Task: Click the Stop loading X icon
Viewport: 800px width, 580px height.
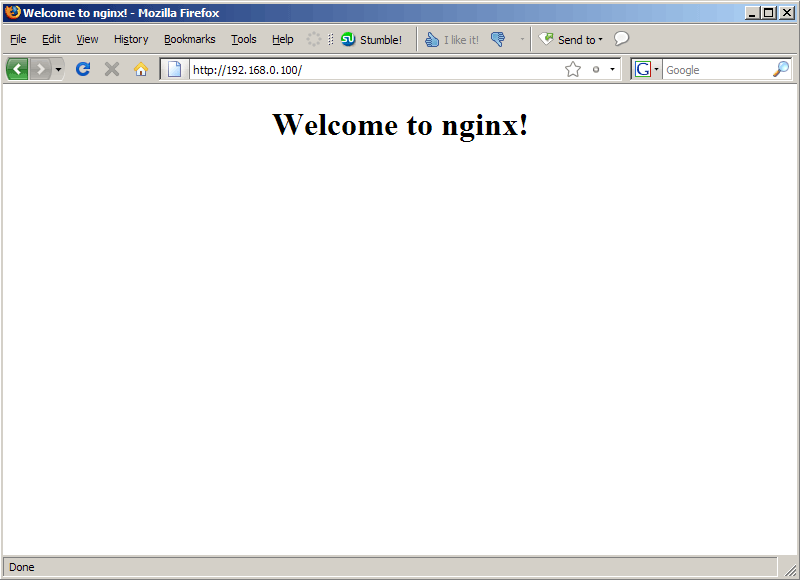Action: pyautogui.click(x=112, y=69)
